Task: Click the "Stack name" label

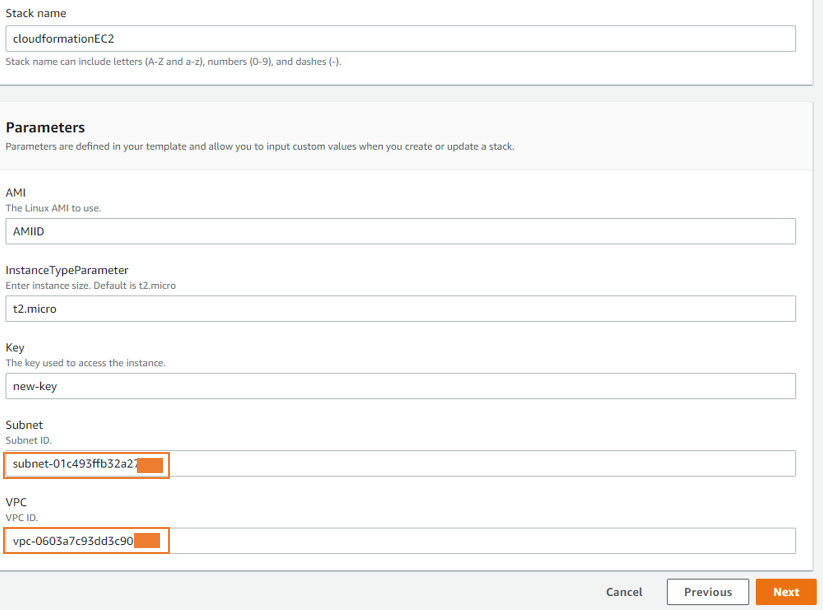Action: [x=36, y=13]
